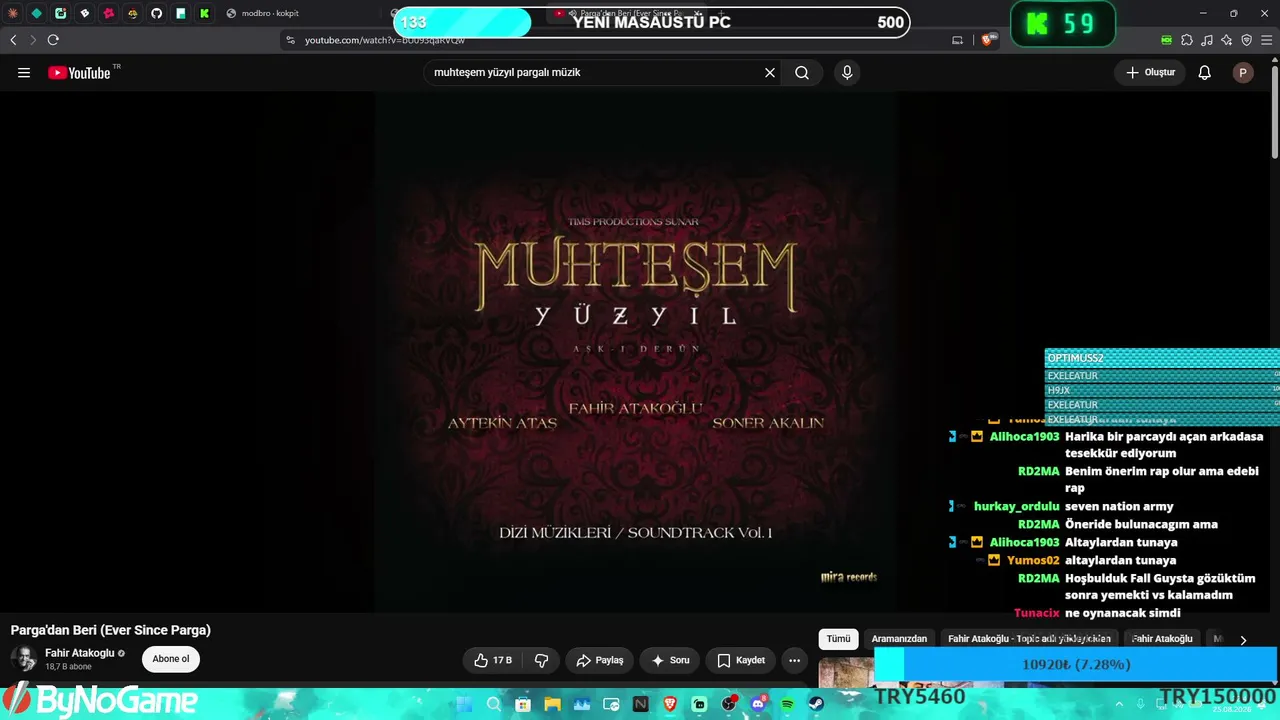
Task: Select the Aramanızdan filter chip
Action: pyautogui.click(x=899, y=639)
